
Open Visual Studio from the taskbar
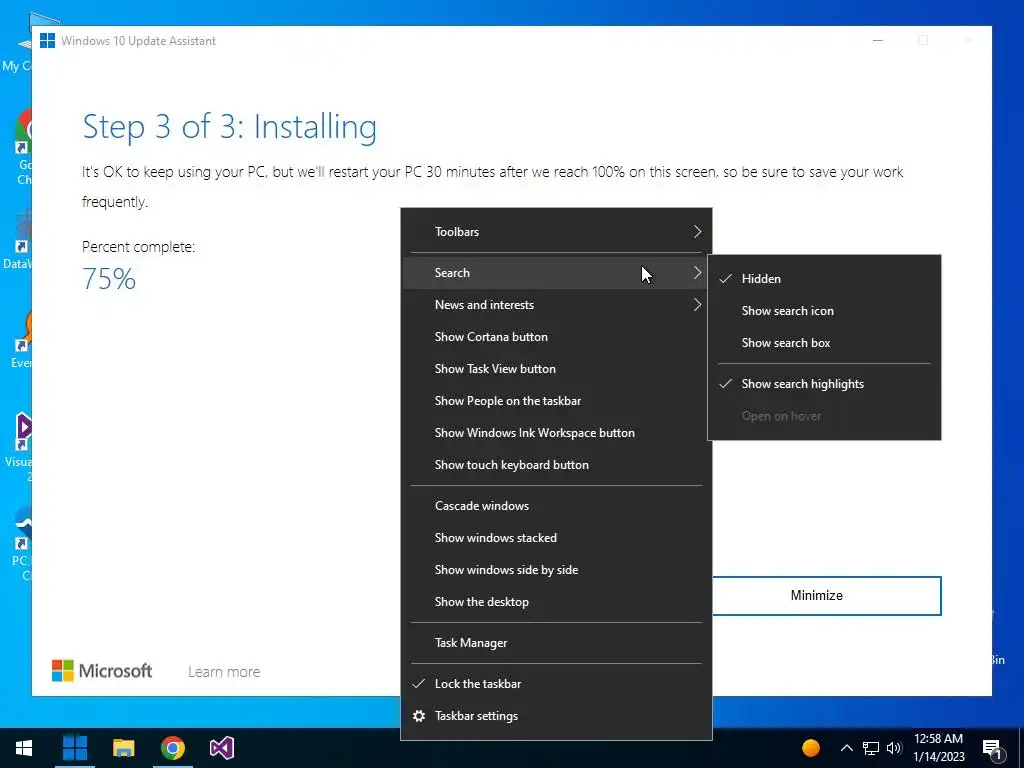click(222, 748)
